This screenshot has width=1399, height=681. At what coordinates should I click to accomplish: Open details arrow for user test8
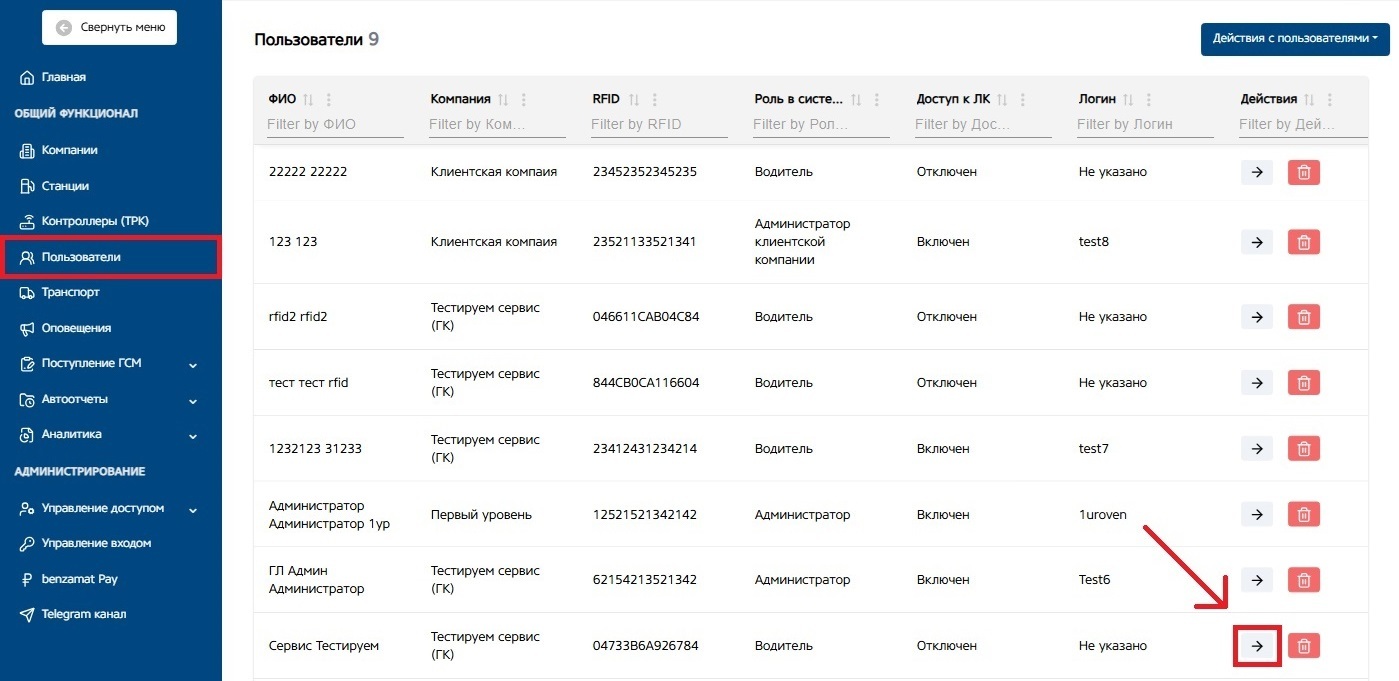click(1257, 242)
